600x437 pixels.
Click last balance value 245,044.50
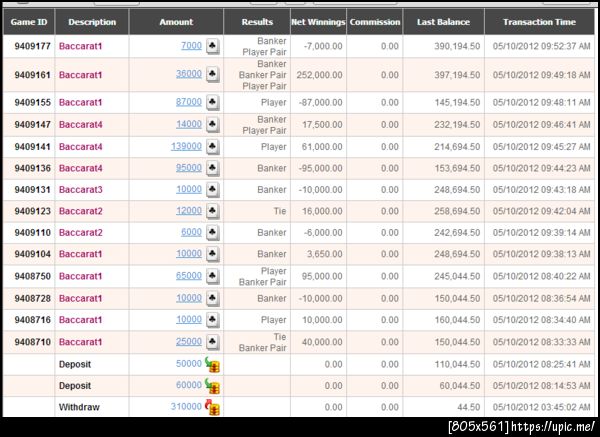click(x=457, y=276)
